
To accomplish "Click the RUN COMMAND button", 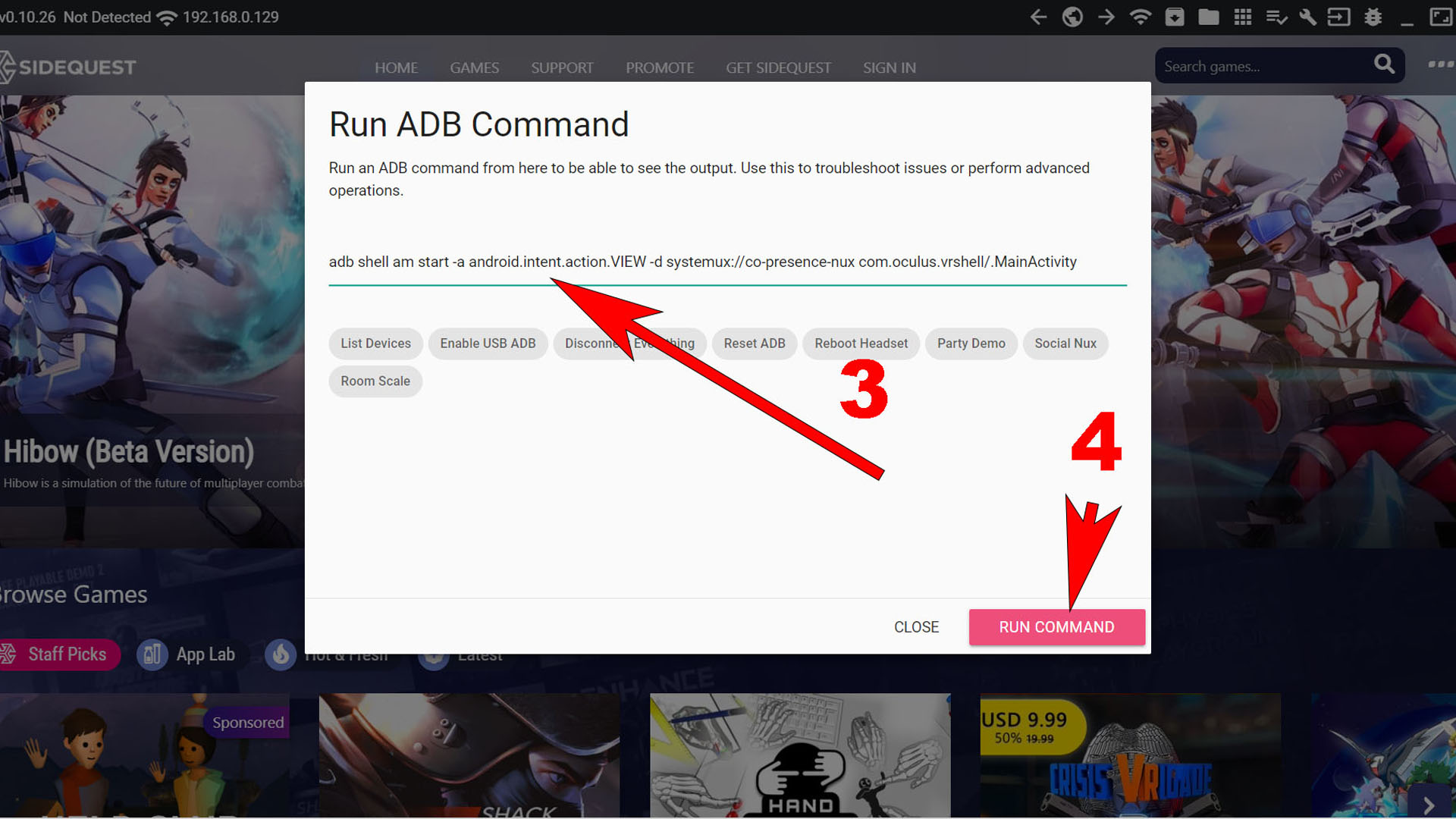I will (1056, 627).
